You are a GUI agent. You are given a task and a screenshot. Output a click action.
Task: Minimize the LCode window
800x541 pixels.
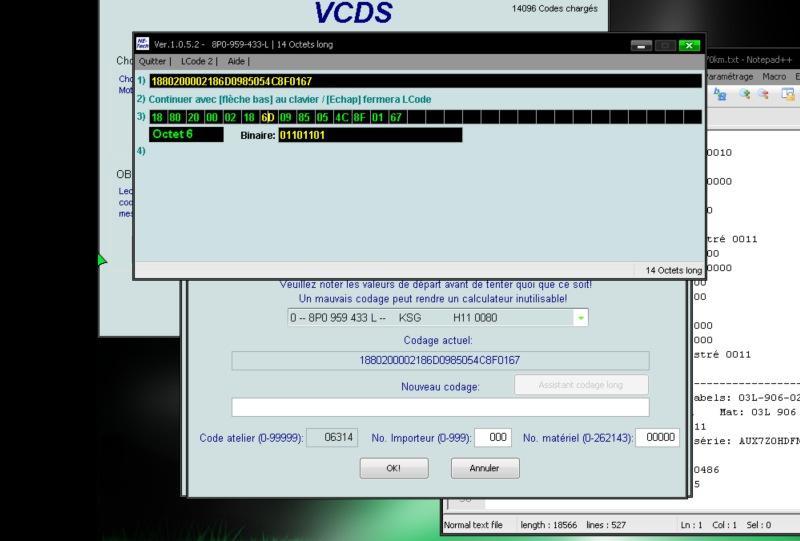(x=641, y=45)
